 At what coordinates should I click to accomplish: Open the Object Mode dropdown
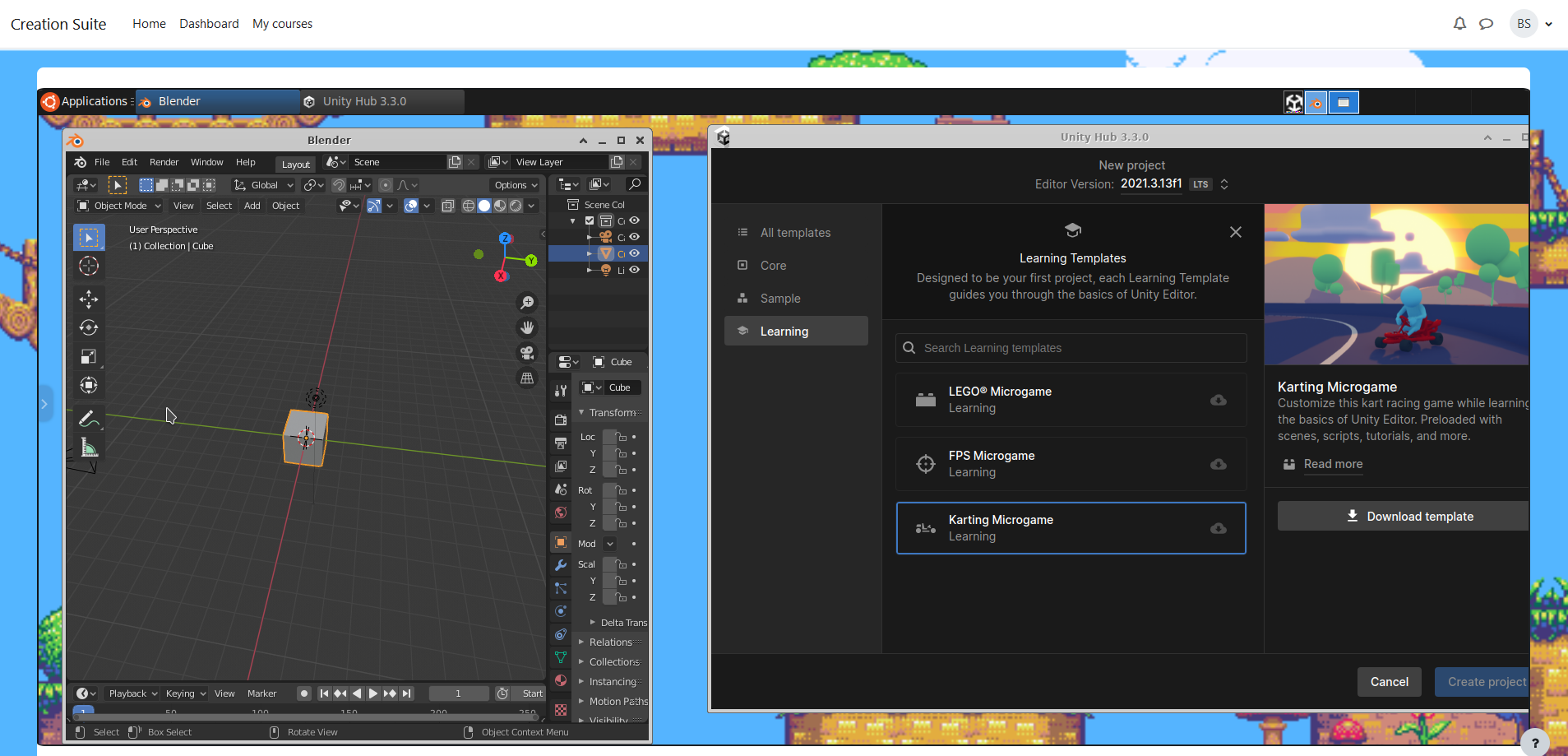[x=119, y=206]
